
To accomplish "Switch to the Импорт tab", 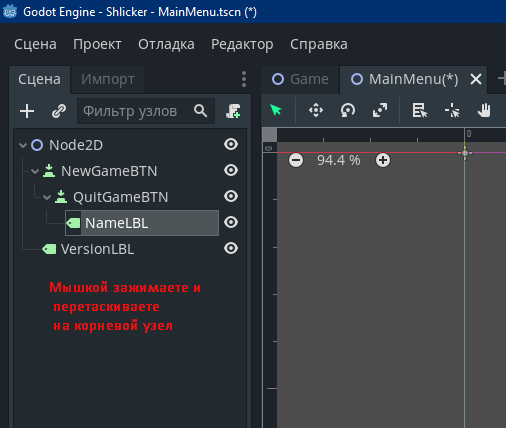I will pyautogui.click(x=108, y=79).
